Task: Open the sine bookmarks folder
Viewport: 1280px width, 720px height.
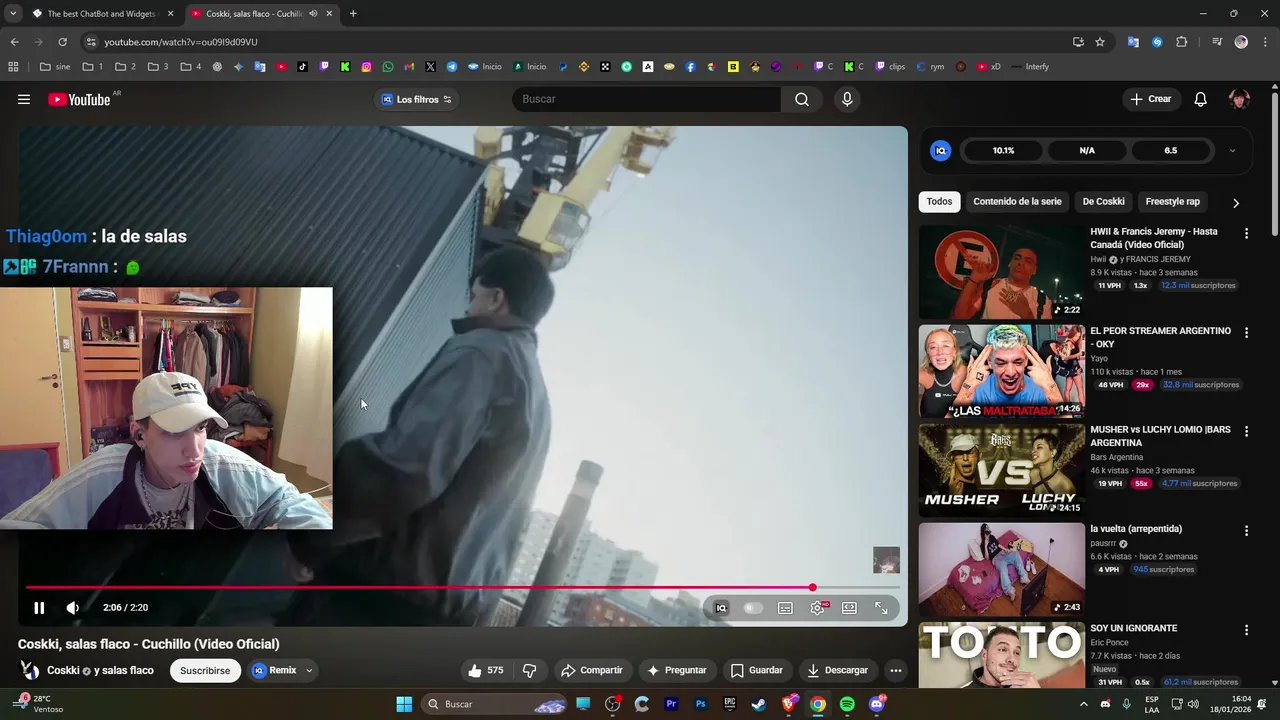Action: click(55, 67)
